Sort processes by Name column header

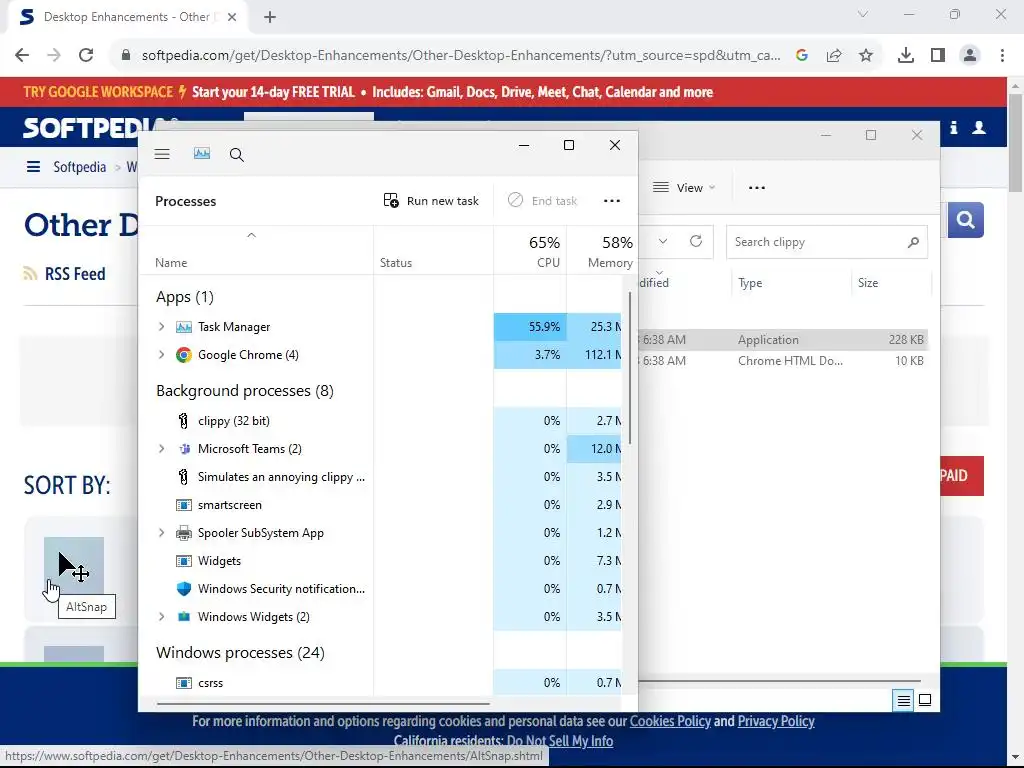[171, 263]
